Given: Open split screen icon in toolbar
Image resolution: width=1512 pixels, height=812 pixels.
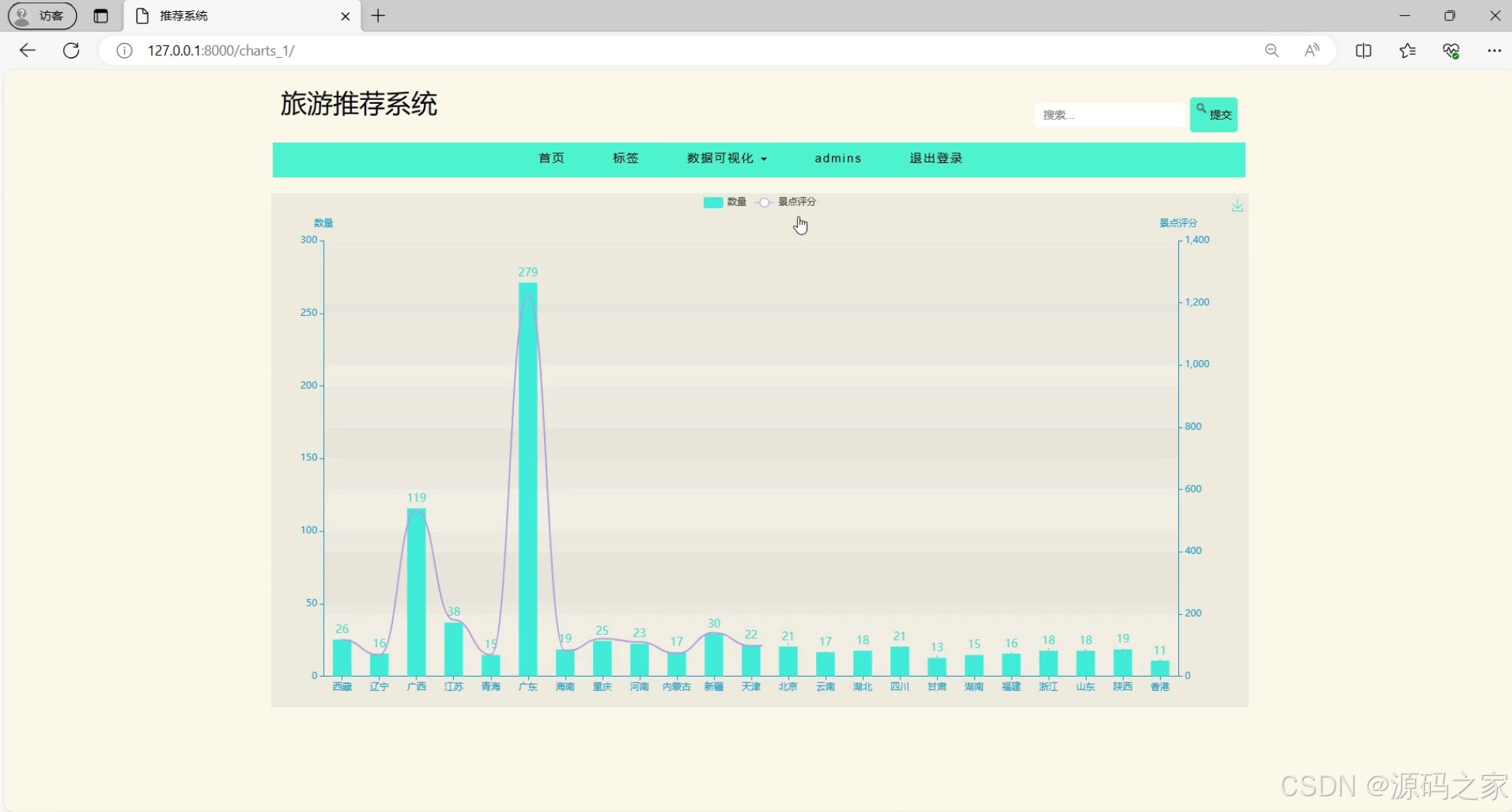Looking at the screenshot, I should (x=1363, y=50).
